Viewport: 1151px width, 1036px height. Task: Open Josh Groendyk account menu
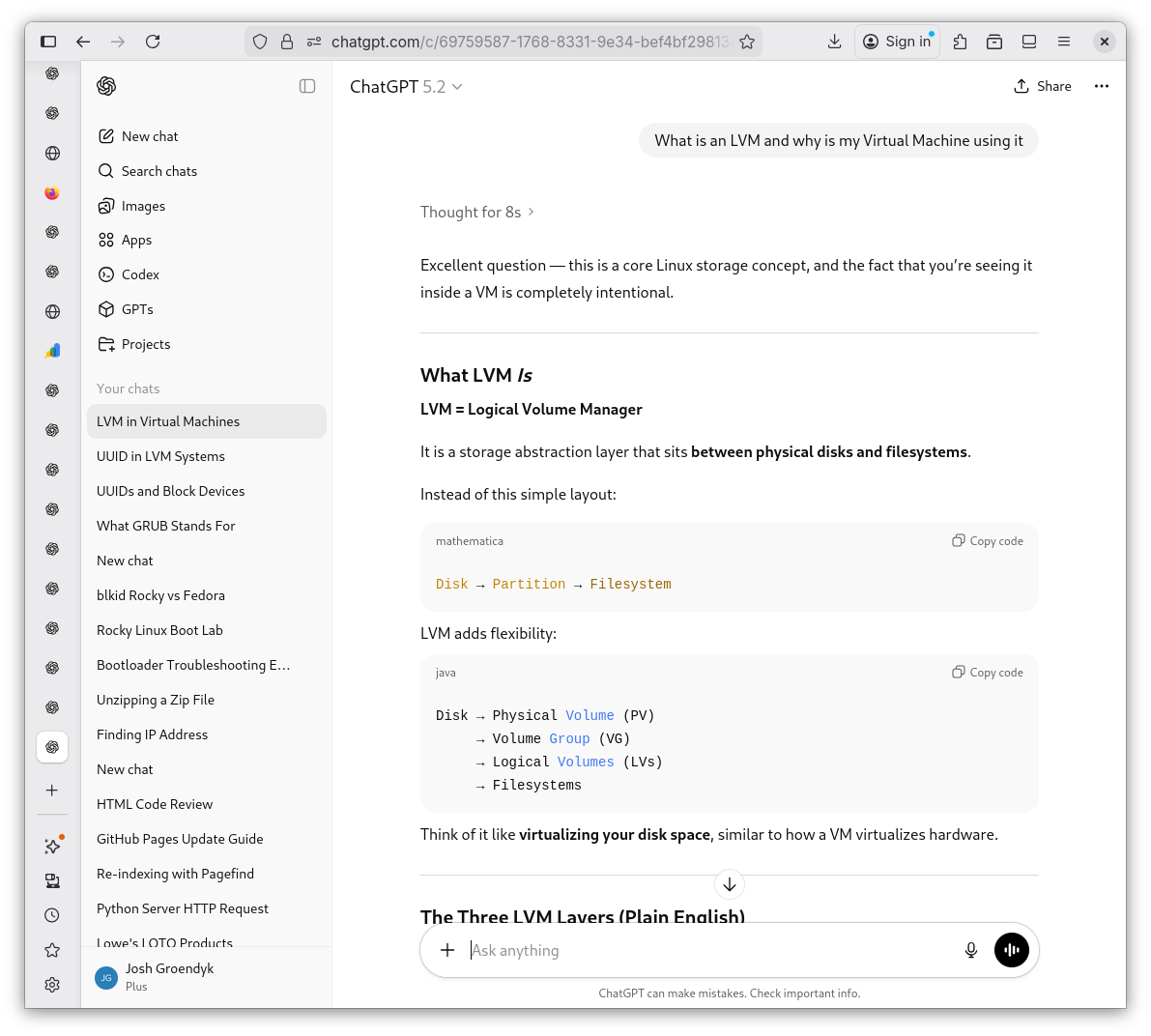click(169, 976)
